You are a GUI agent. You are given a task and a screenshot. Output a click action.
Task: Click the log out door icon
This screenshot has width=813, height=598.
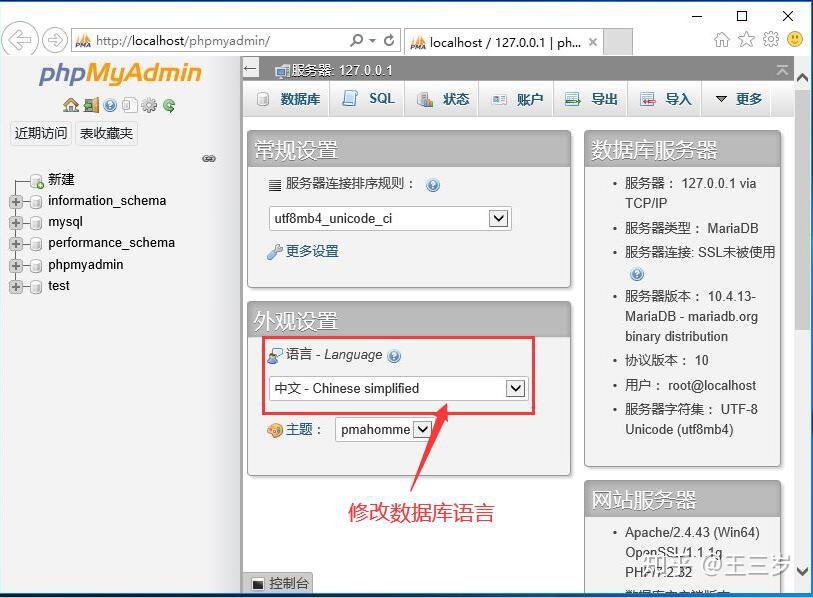point(91,105)
